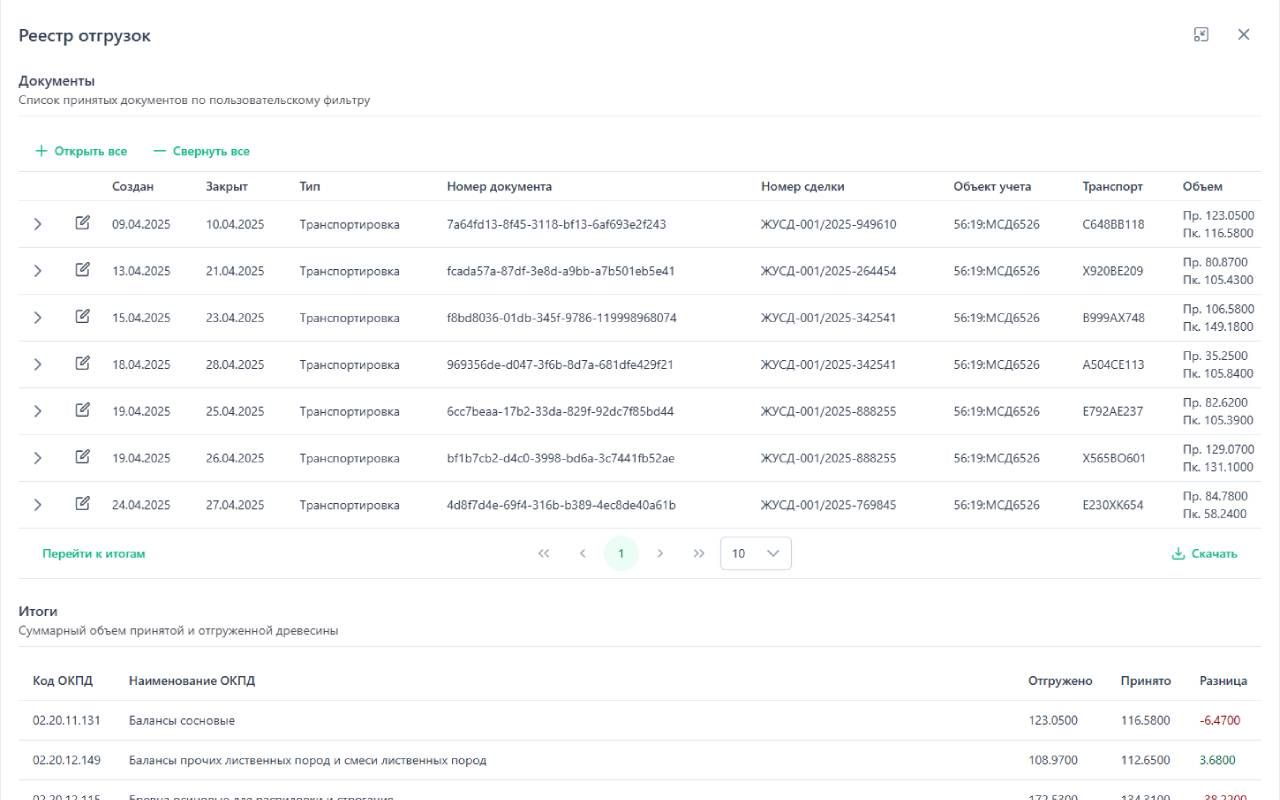
Task: Go to the next page arrow
Action: (660, 553)
